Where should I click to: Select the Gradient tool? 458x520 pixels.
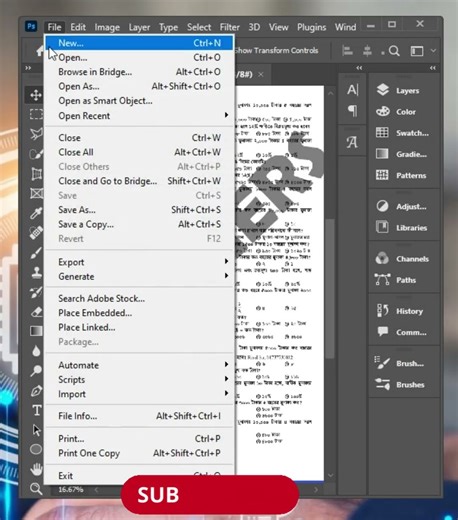click(x=36, y=331)
